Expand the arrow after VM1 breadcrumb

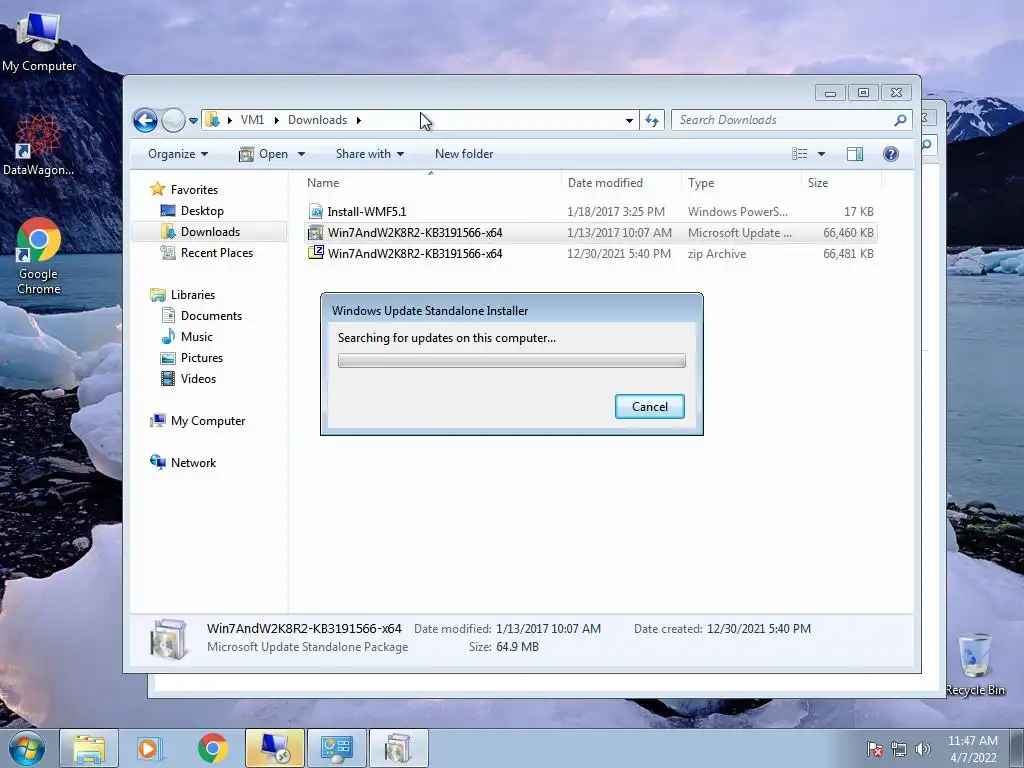276,120
